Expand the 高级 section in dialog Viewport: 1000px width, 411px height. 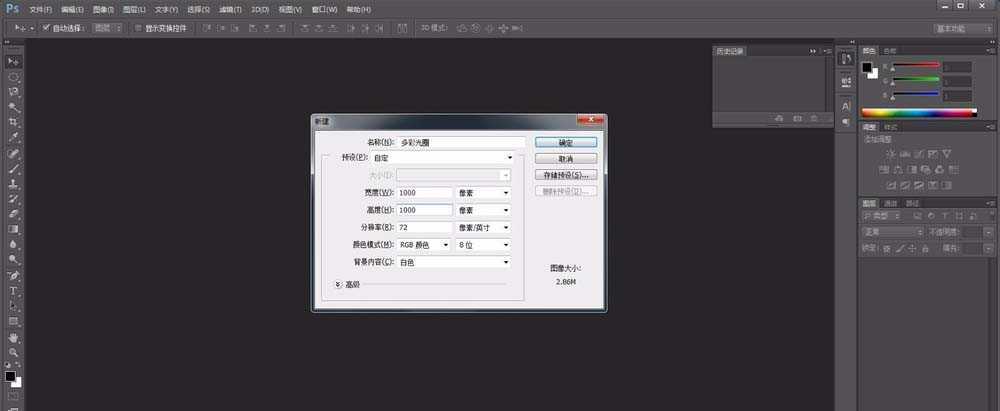click(338, 284)
